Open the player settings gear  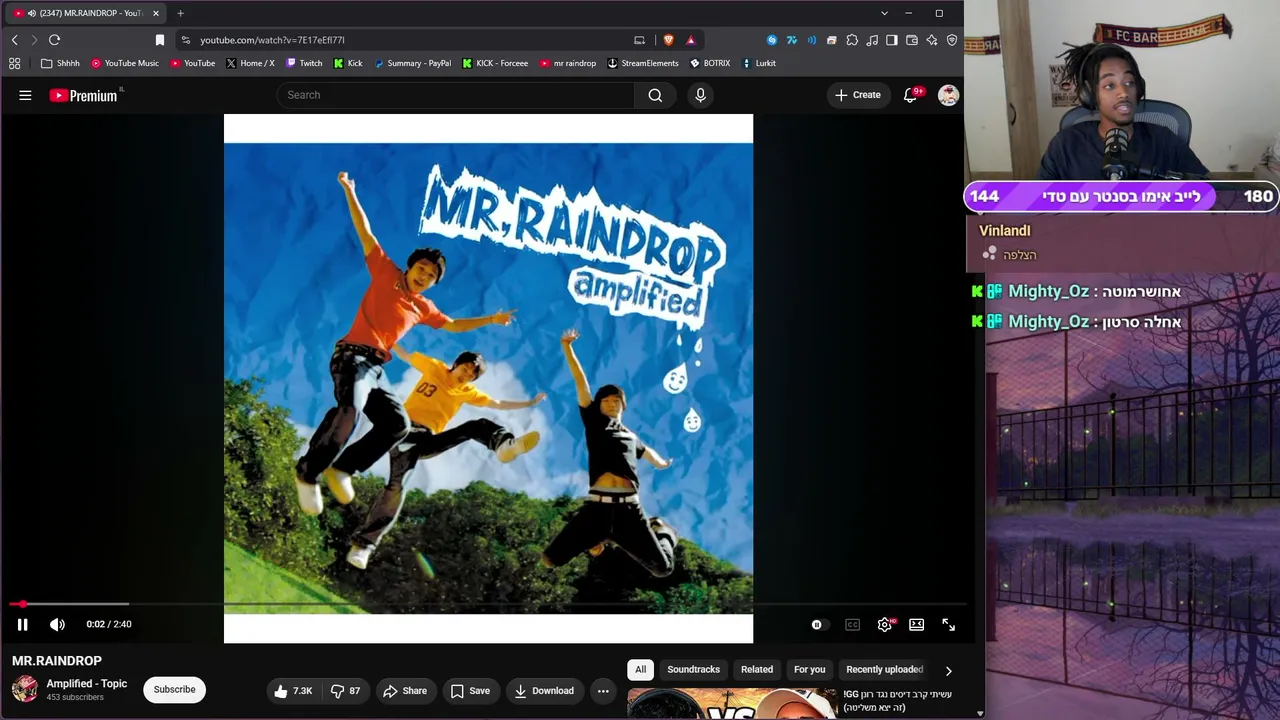(884, 624)
